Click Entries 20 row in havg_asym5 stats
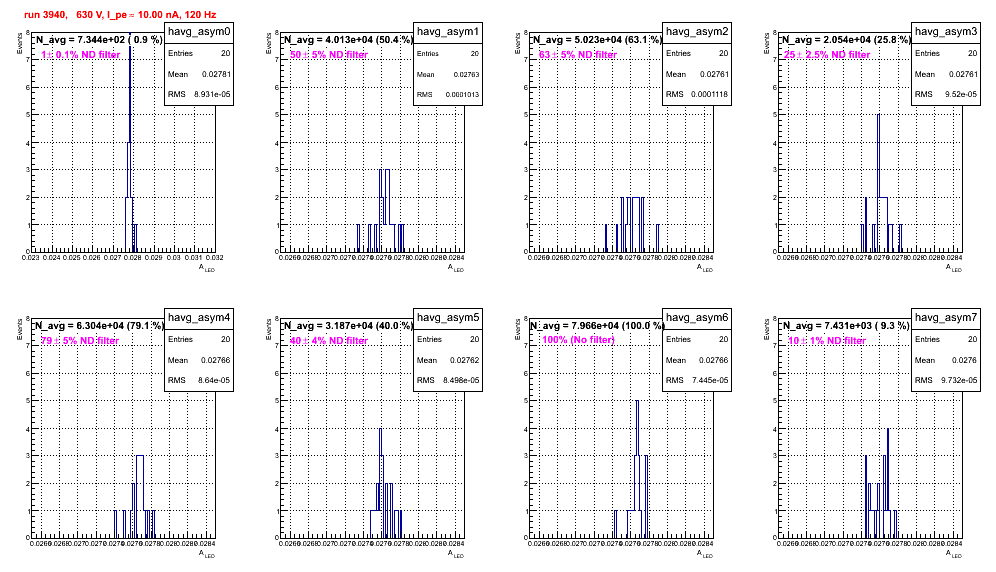Screen dimensions: 996x572 coord(448,339)
